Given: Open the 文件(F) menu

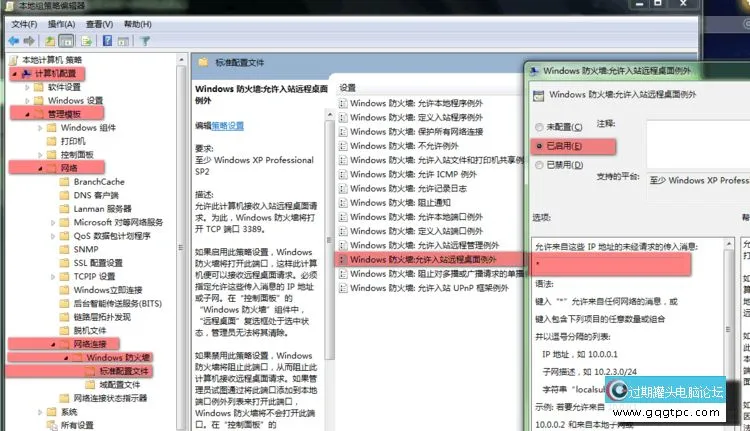Looking at the screenshot, I should point(23,23).
